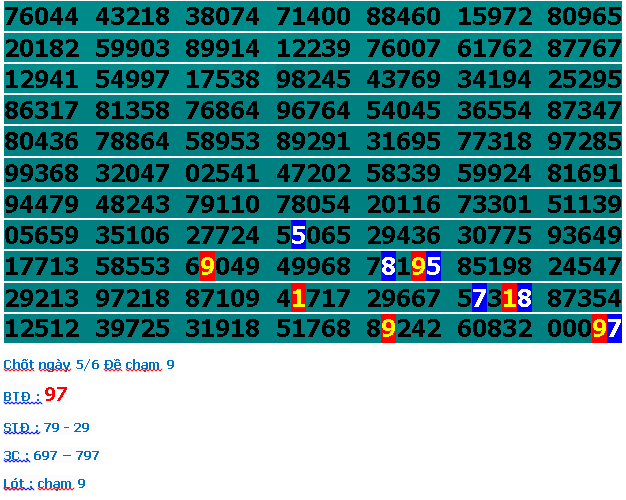Click the blue highlighted 5 in 55065
Image resolution: width=626 pixels, height=500 pixels.
click(298, 236)
